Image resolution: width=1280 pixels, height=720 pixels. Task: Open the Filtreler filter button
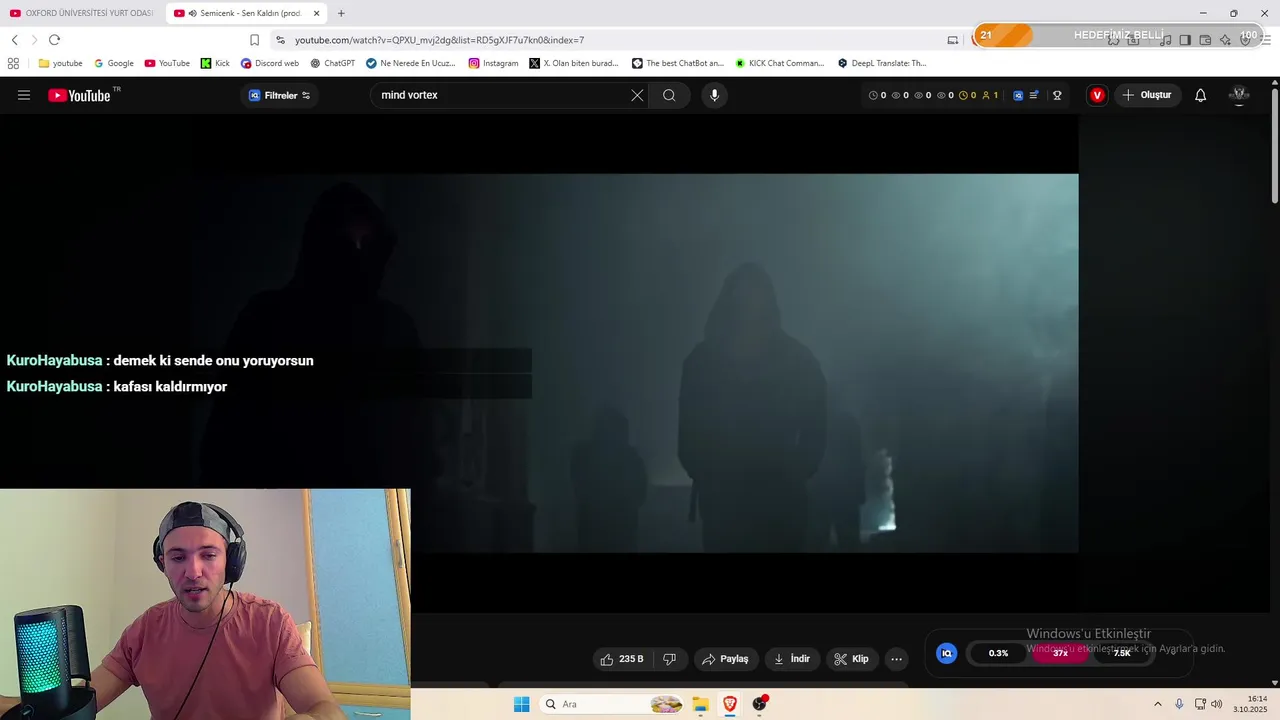pyautogui.click(x=280, y=95)
